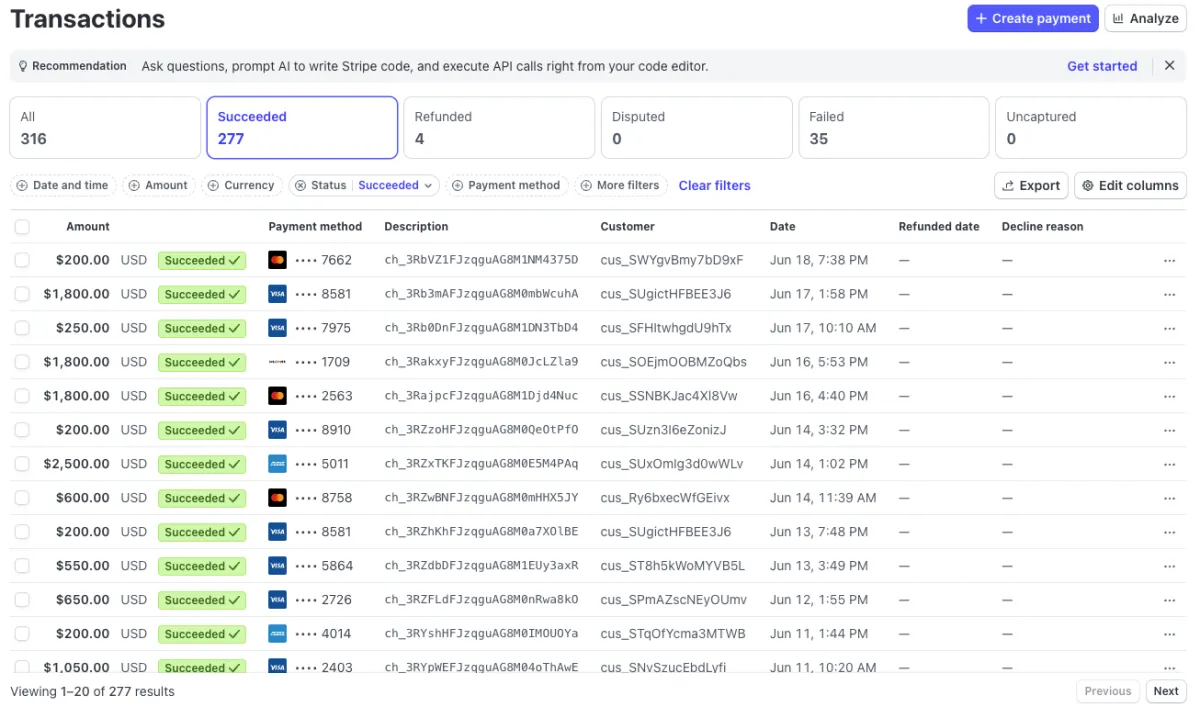
Task: Click the Amount column header
Action: 88,227
